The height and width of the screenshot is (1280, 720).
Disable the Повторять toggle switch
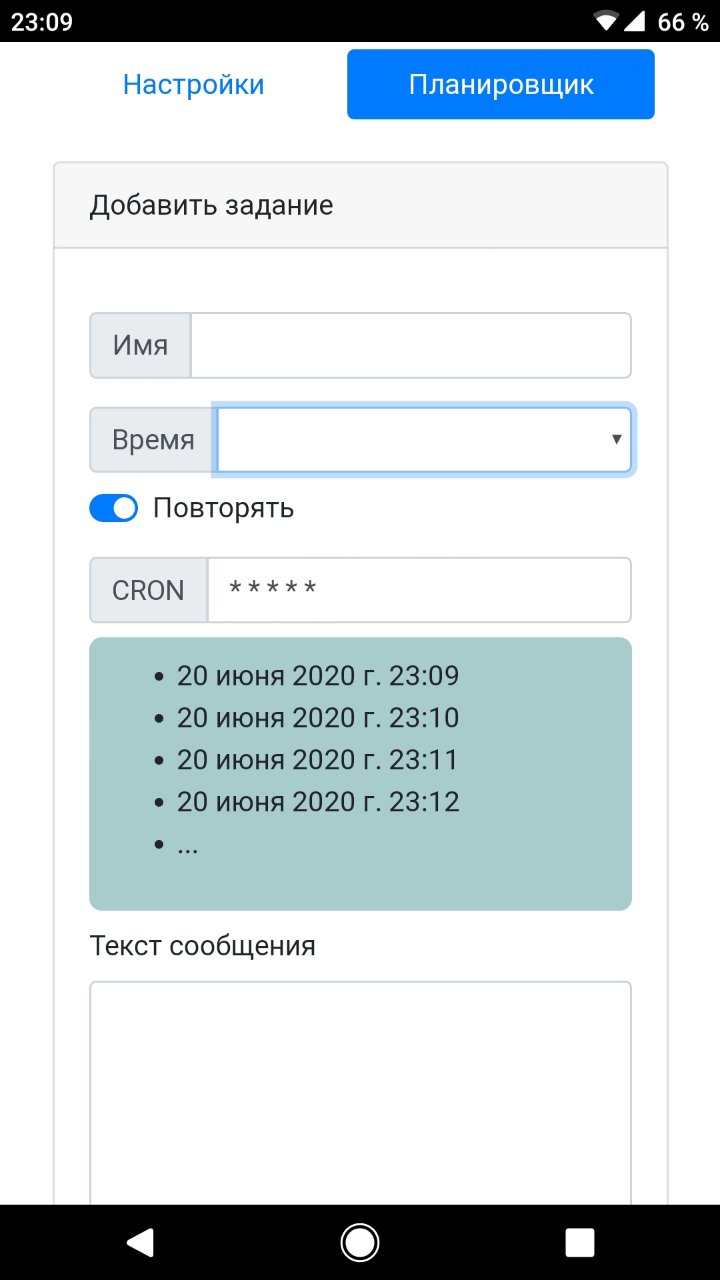114,508
